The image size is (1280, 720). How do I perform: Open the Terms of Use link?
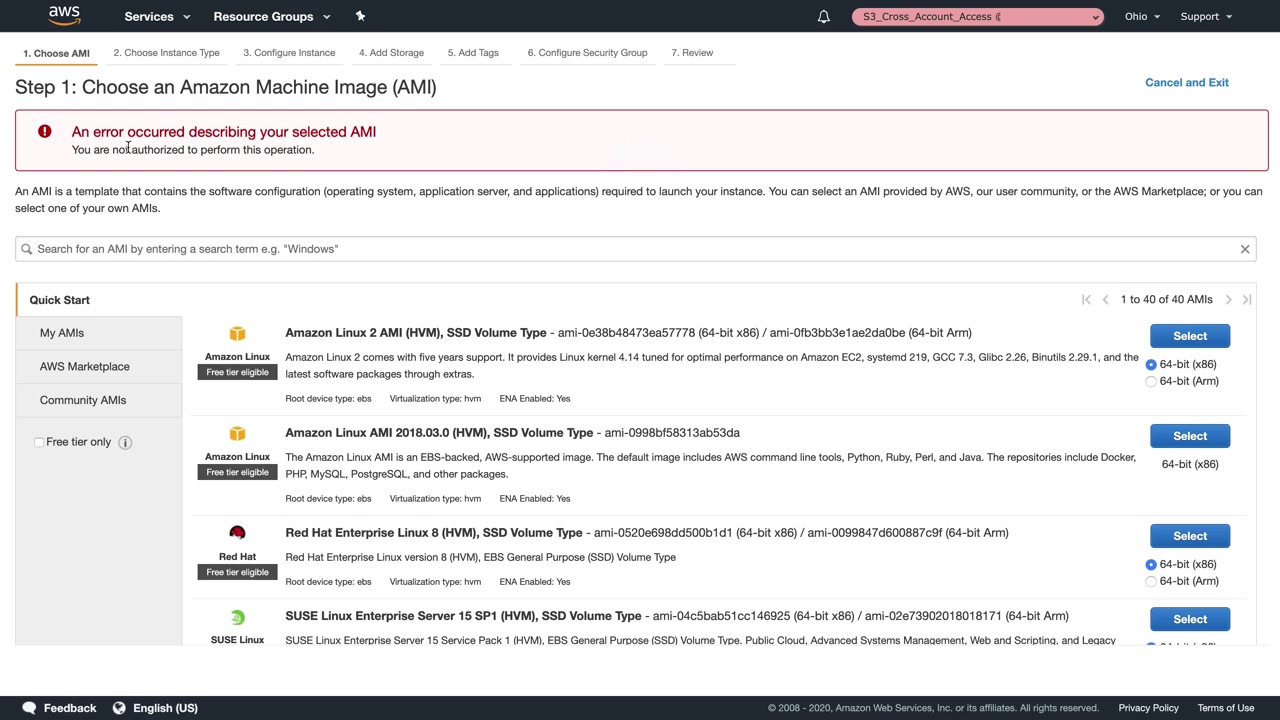coord(1226,708)
